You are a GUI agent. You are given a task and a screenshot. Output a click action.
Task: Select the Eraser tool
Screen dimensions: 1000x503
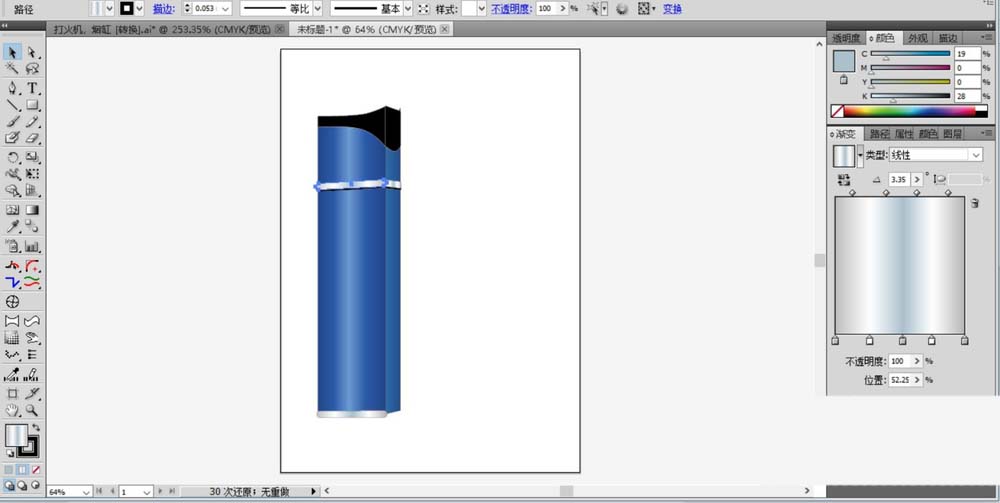click(32, 138)
